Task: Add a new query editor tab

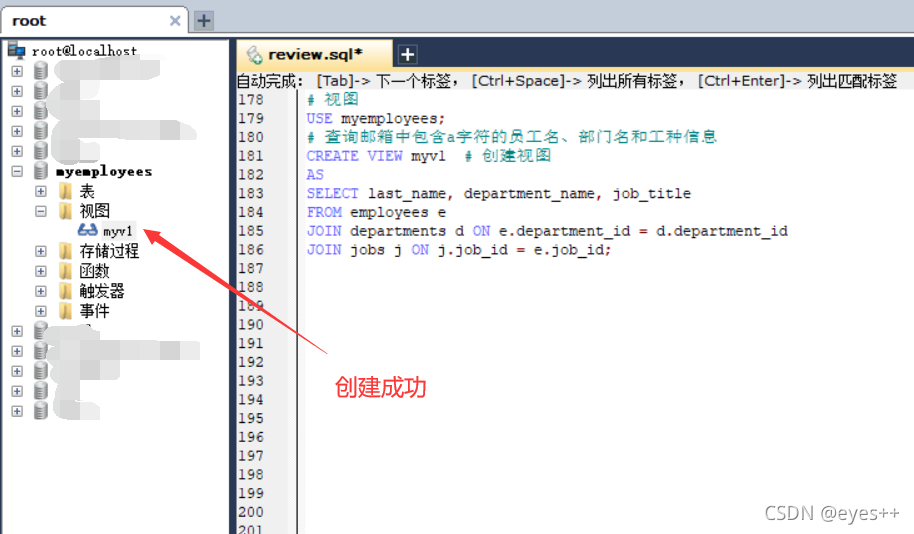Action: (407, 55)
